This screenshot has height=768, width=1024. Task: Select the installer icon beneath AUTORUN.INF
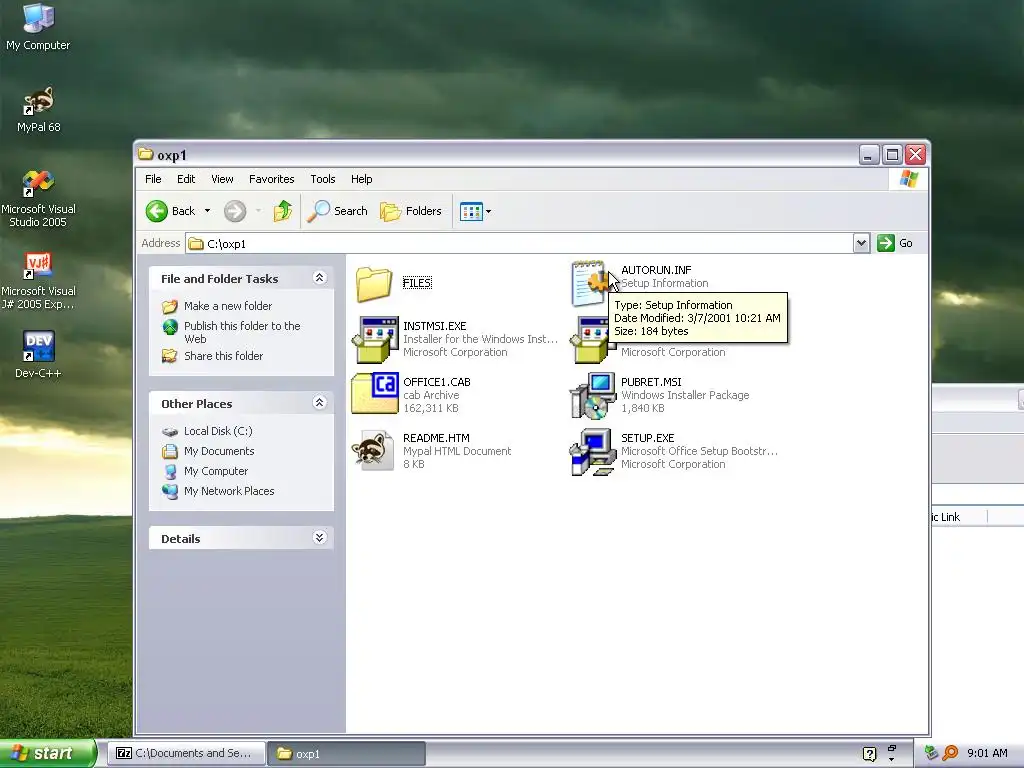(589, 340)
